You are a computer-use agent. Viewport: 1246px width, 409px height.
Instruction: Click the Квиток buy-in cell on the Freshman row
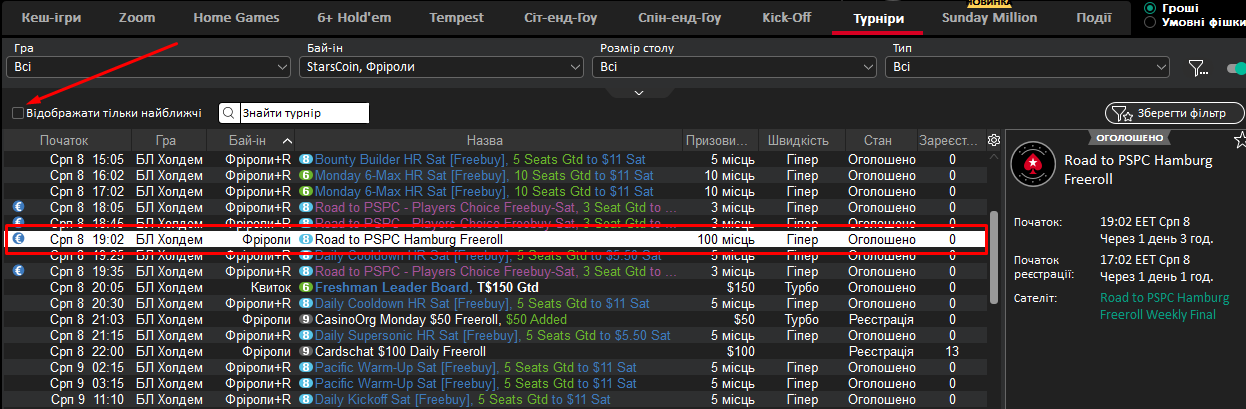[x=271, y=287]
